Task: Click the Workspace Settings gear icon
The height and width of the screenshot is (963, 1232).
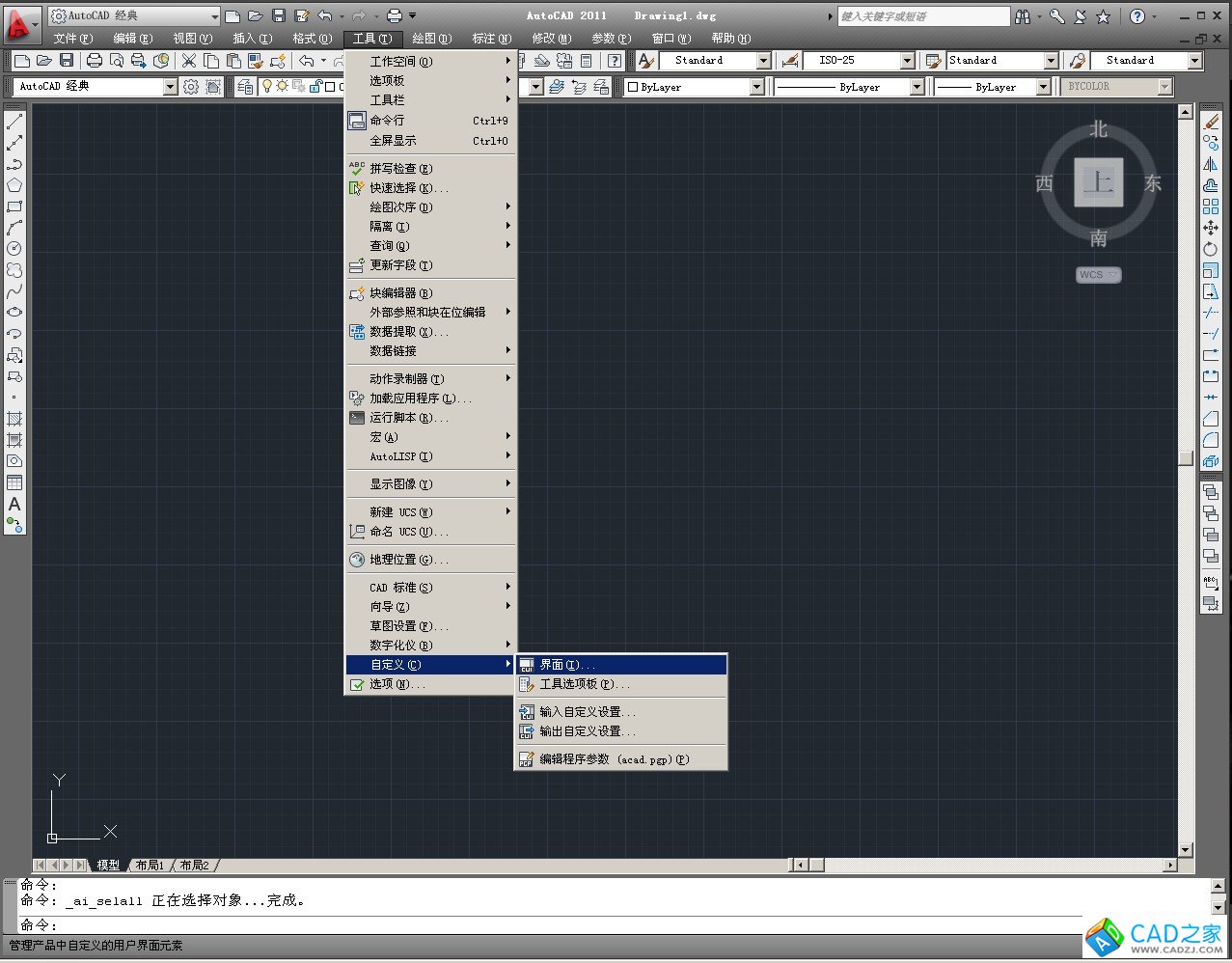Action: tap(191, 87)
